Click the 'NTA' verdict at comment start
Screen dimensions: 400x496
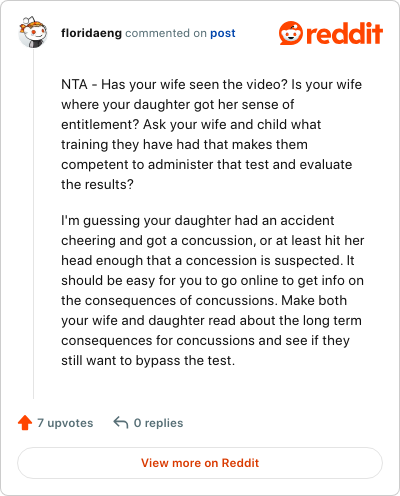[74, 84]
